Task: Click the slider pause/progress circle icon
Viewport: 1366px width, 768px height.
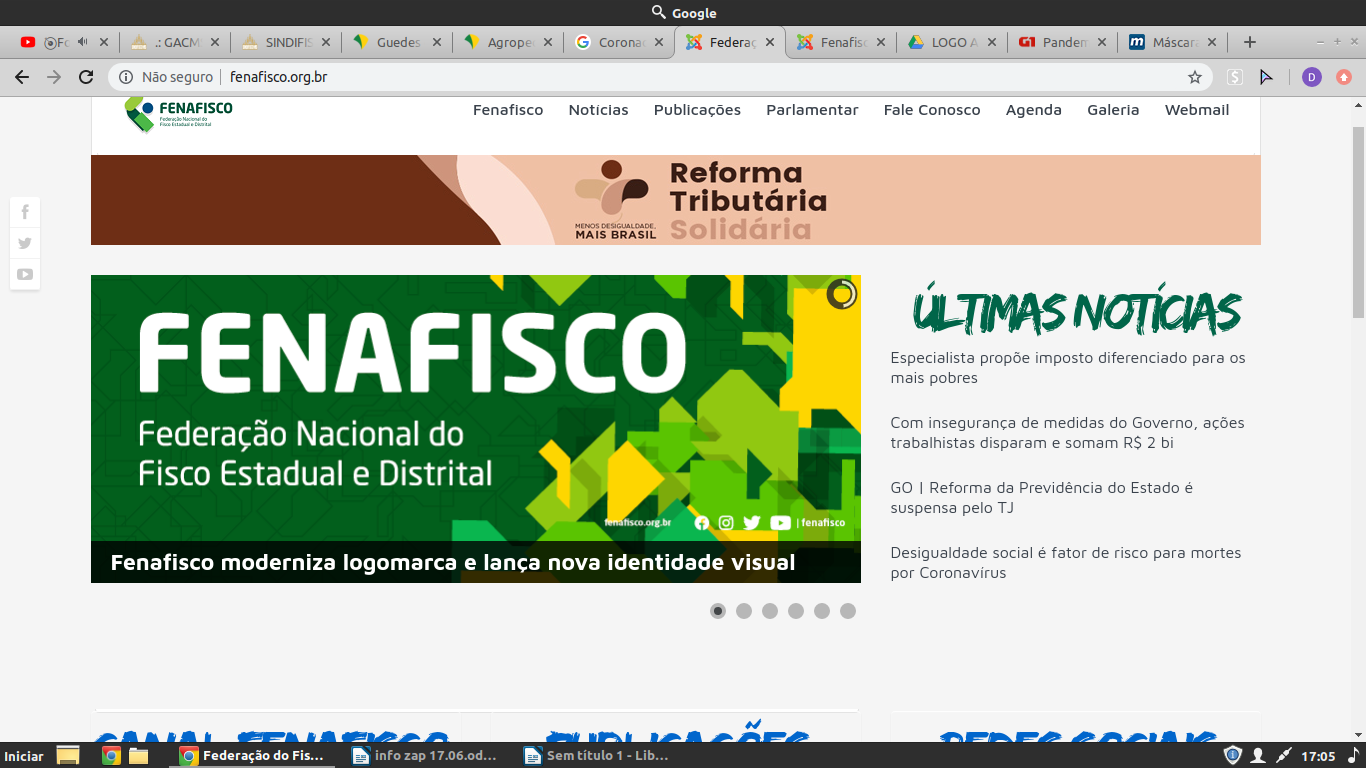Action: (842, 294)
